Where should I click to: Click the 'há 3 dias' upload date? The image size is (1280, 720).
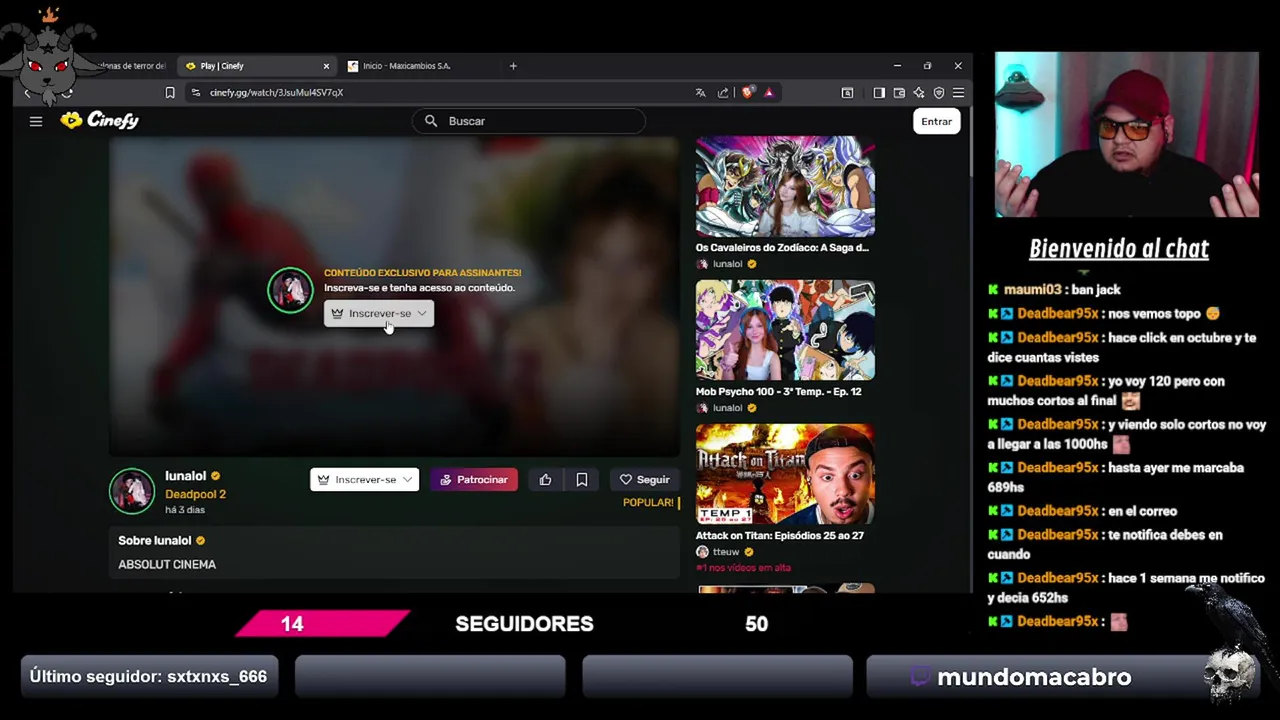(x=185, y=510)
